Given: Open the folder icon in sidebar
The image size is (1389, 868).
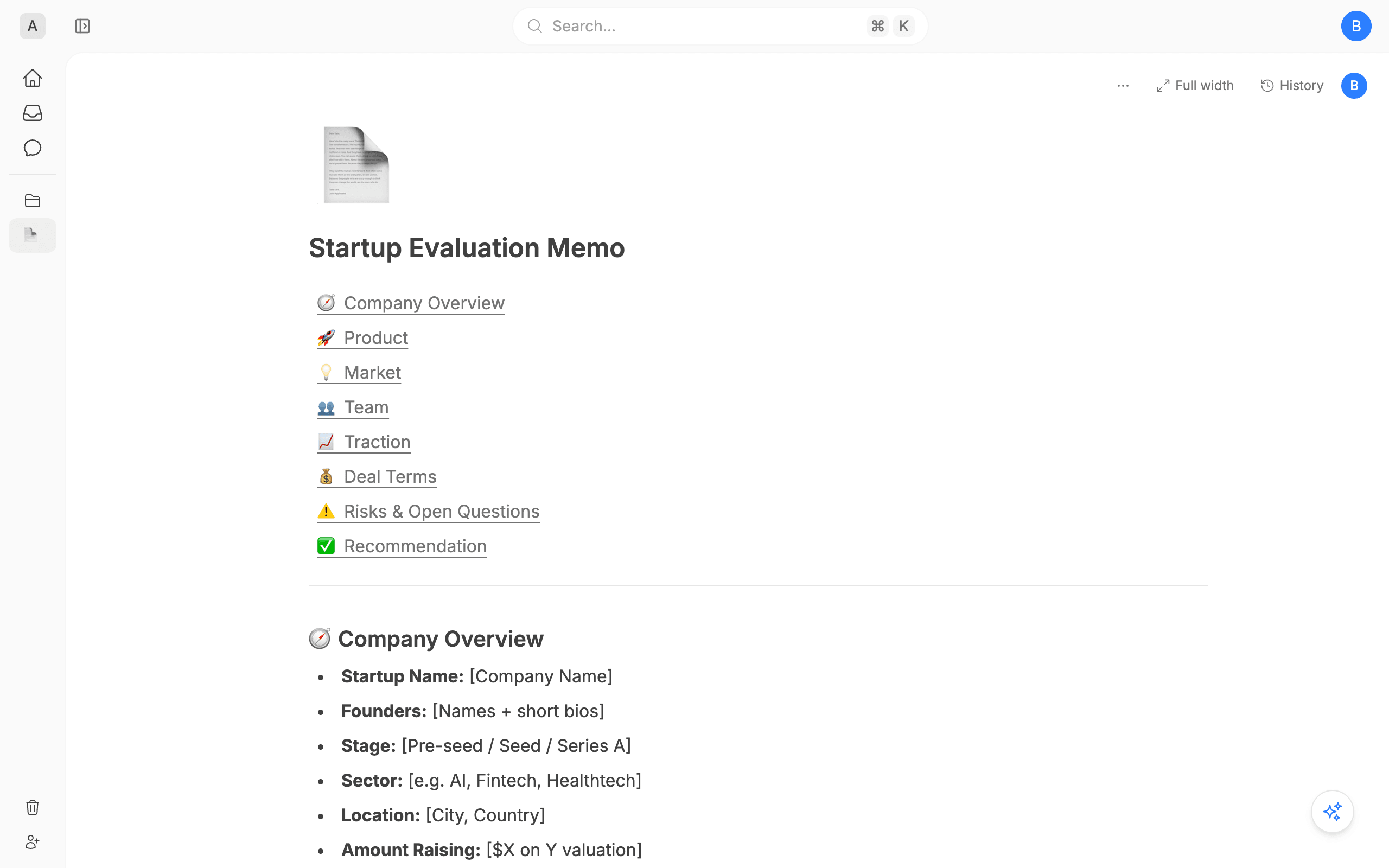Looking at the screenshot, I should 32,201.
